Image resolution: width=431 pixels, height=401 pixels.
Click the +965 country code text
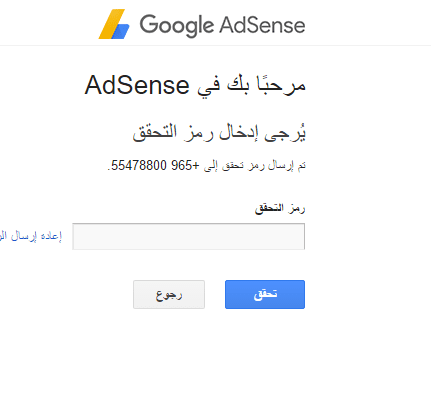[x=185, y=165]
